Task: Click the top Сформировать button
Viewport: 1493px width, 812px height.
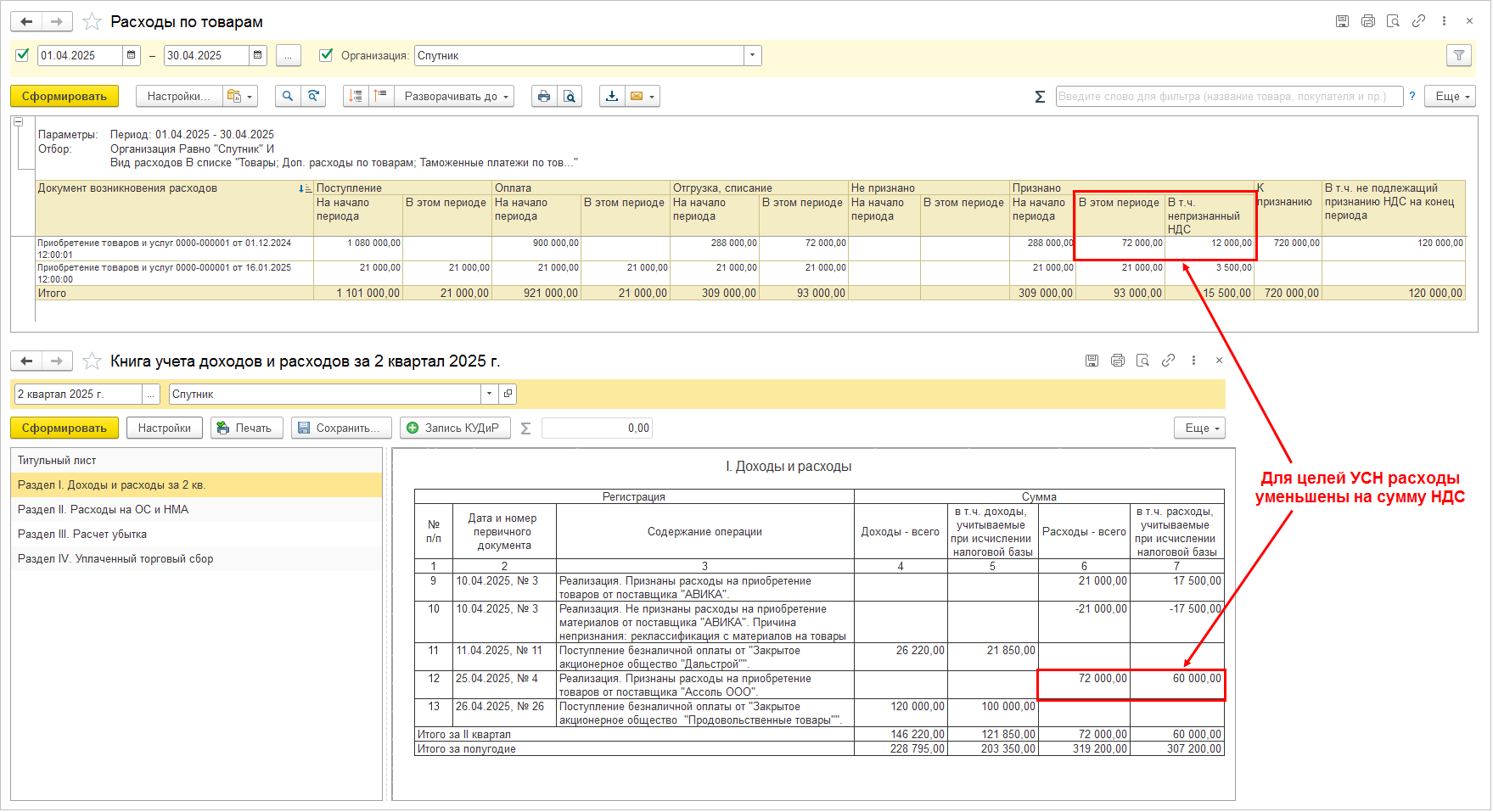Action: [x=65, y=97]
